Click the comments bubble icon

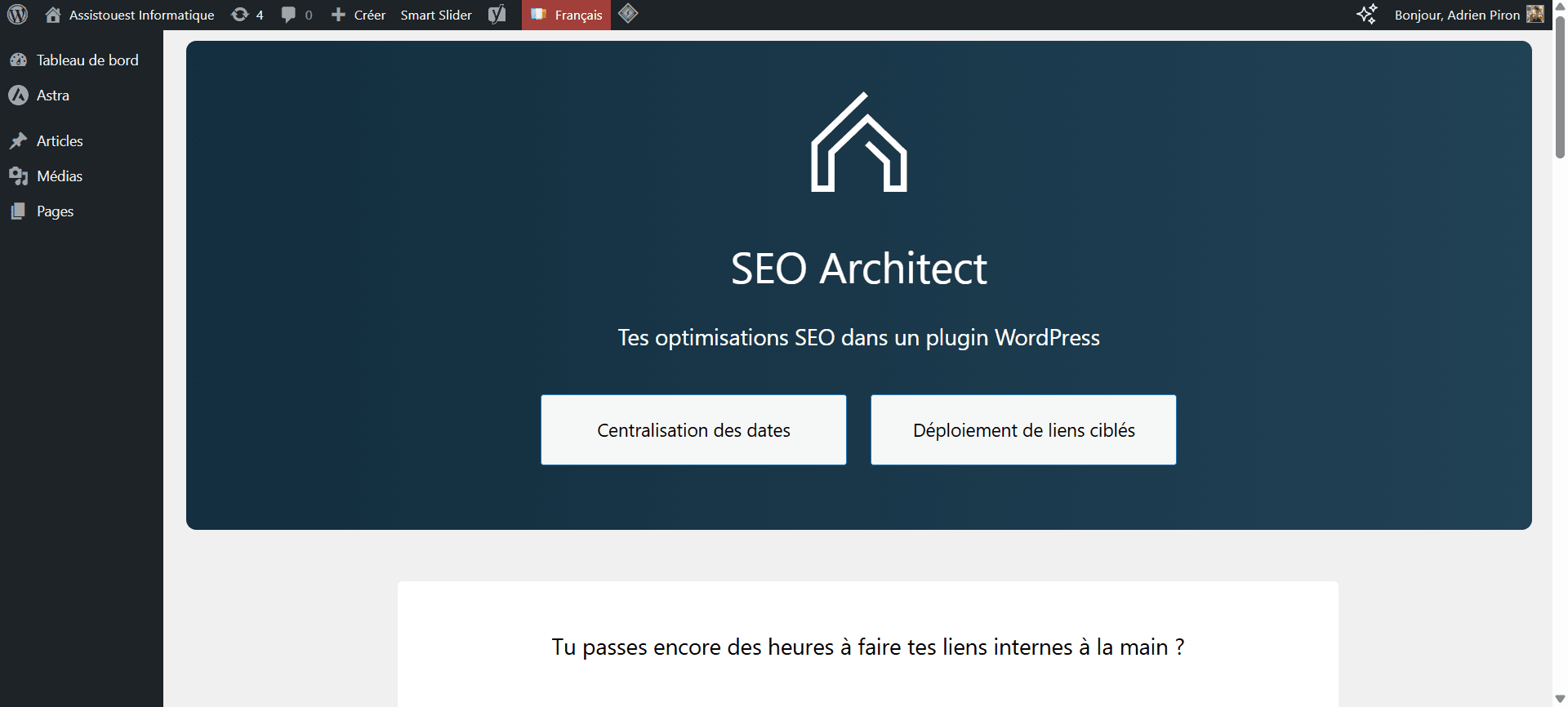pos(296,15)
